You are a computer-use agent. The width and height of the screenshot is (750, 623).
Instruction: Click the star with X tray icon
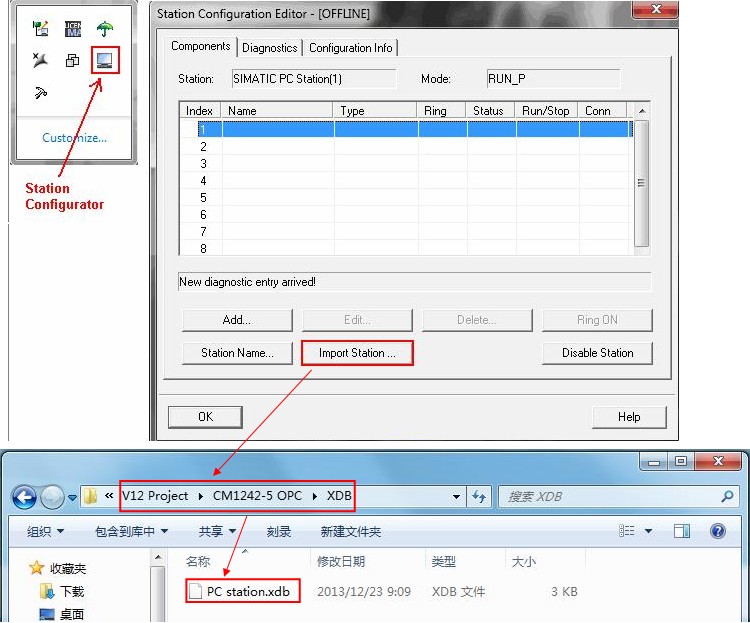[x=40, y=60]
